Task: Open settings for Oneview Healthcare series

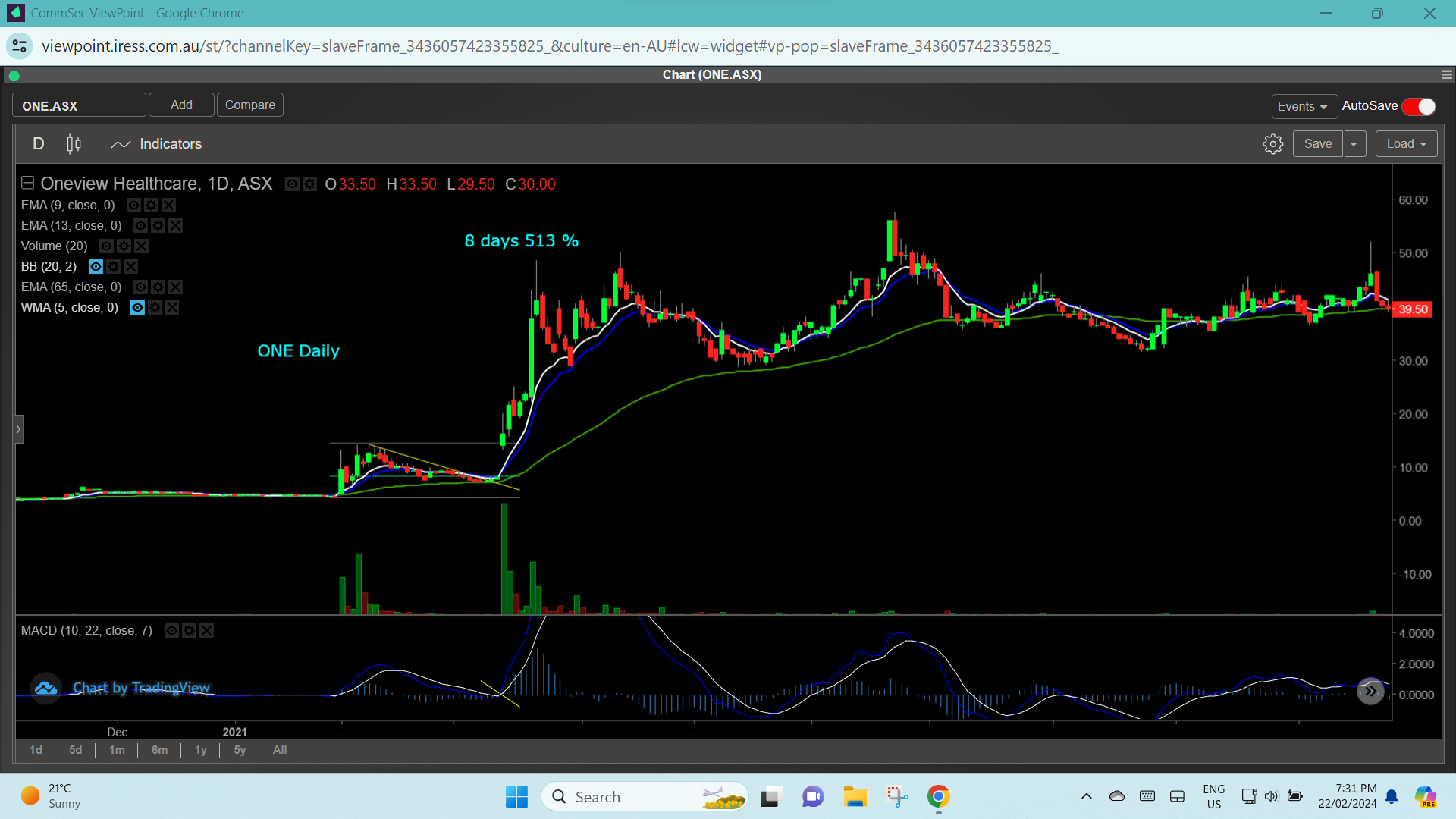Action: pos(309,184)
